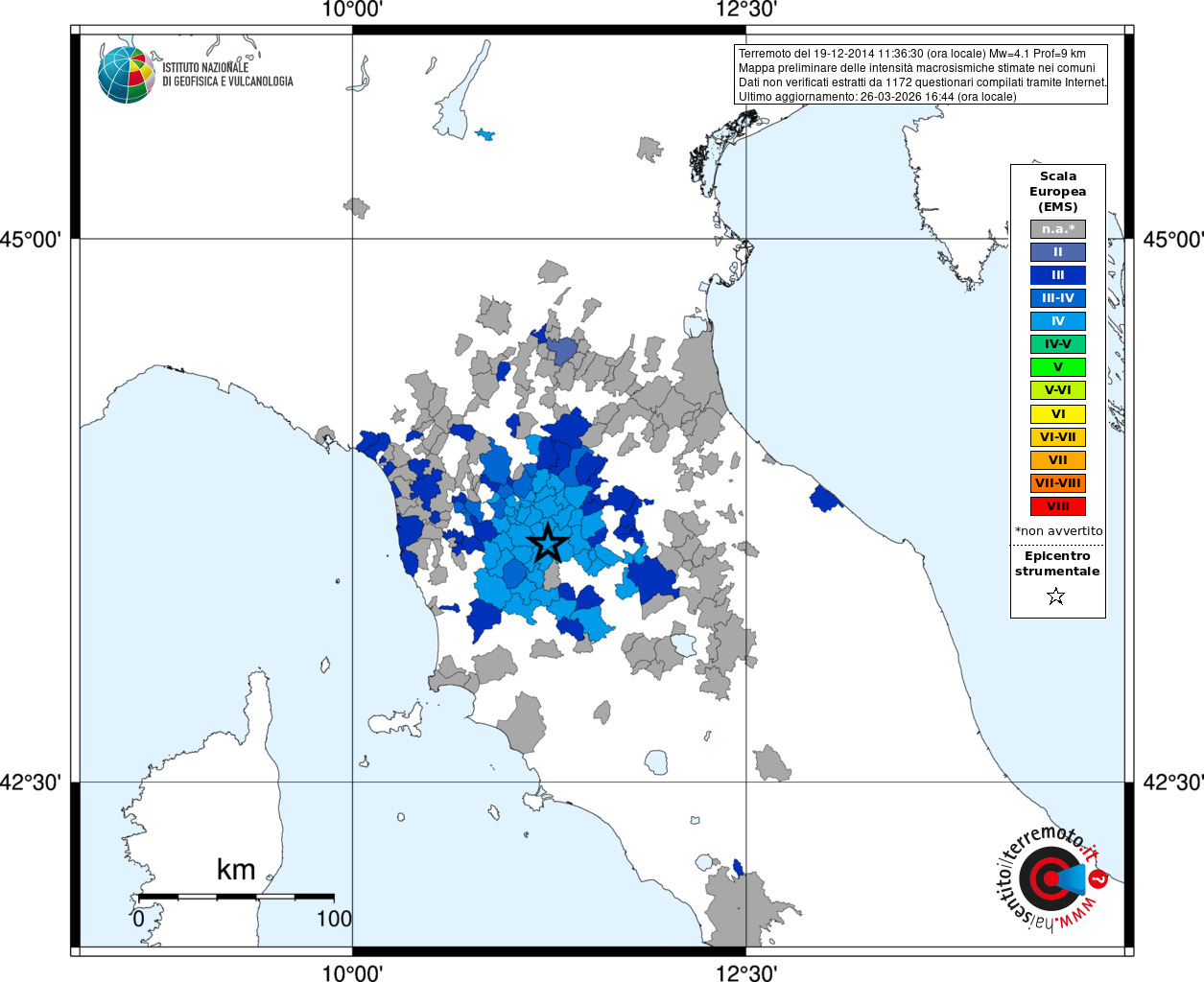Click the small blue municipality near Lake Garda
This screenshot has width=1204, height=982.
pos(485,133)
